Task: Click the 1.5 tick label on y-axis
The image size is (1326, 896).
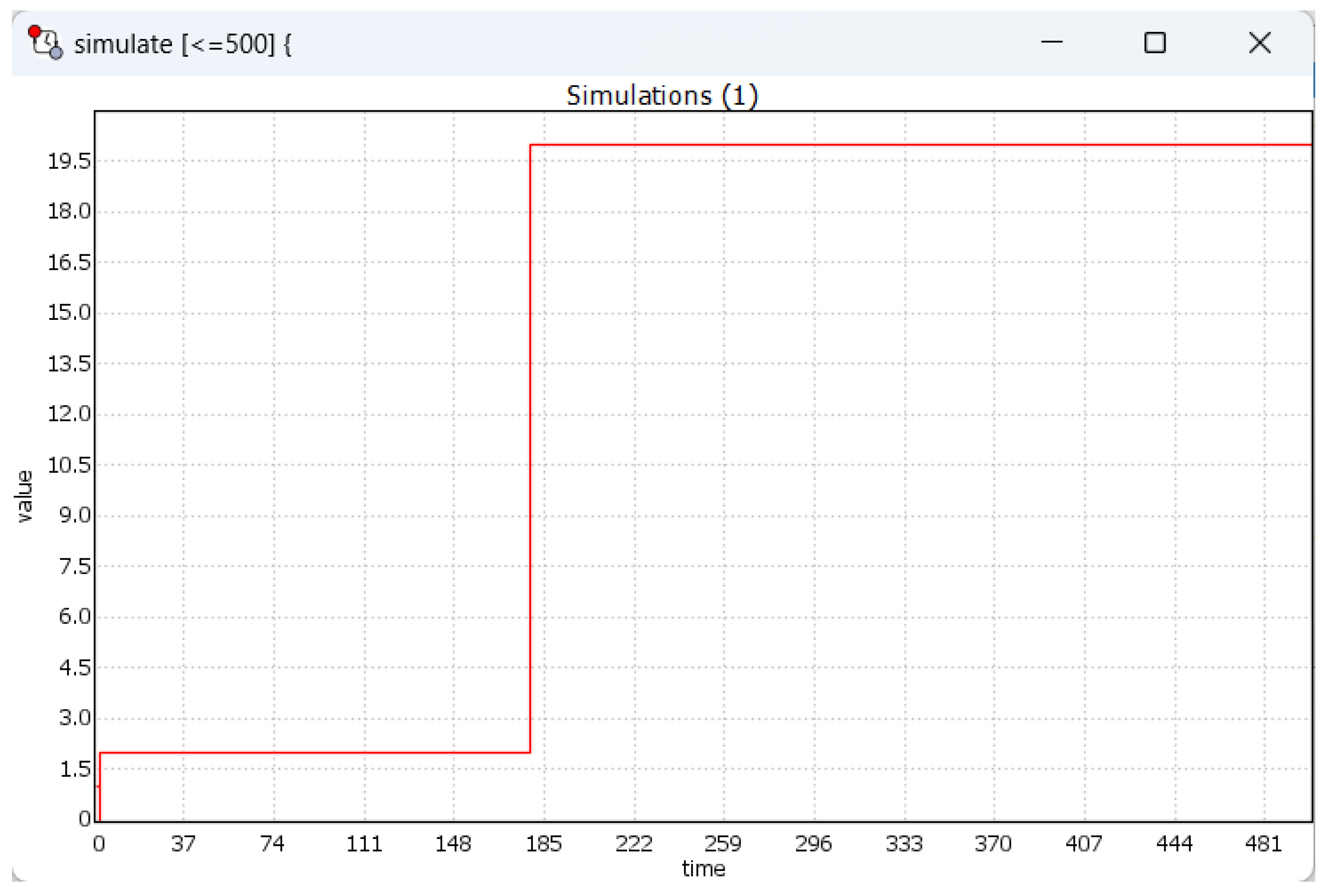Action: click(x=75, y=769)
